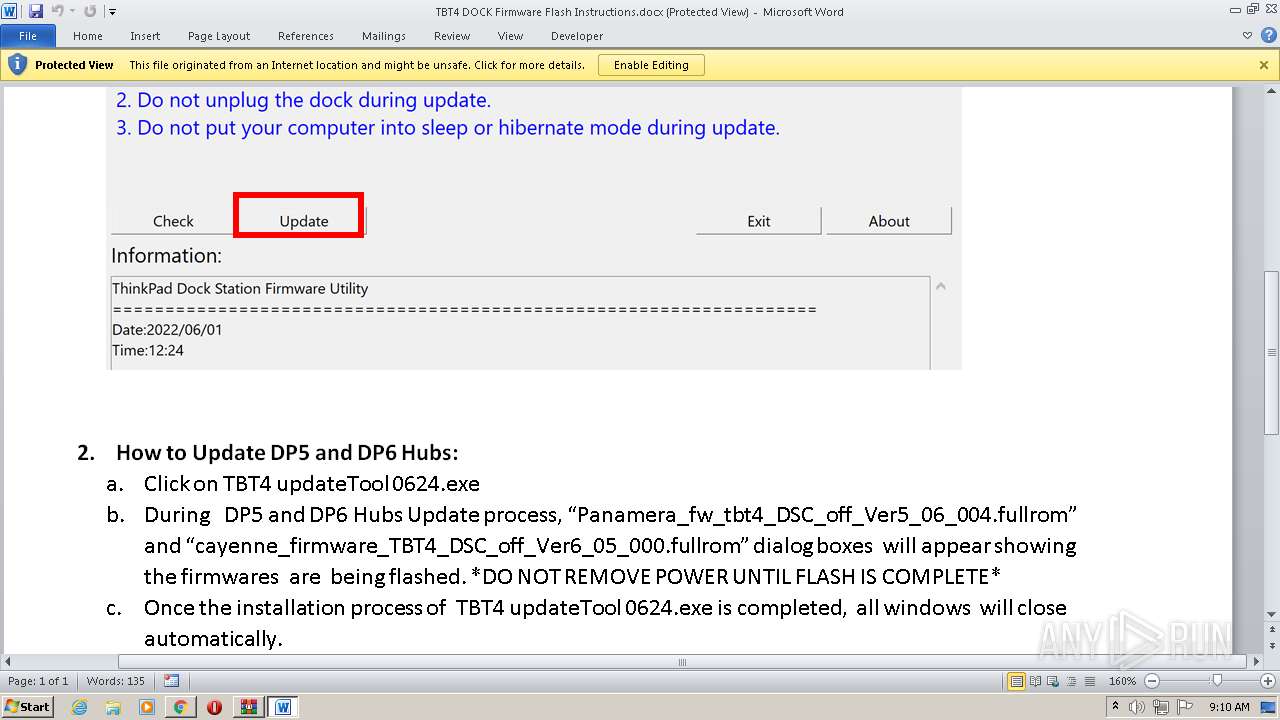
Task: Click the 'Date:2022/06/01' text
Action: (167, 330)
